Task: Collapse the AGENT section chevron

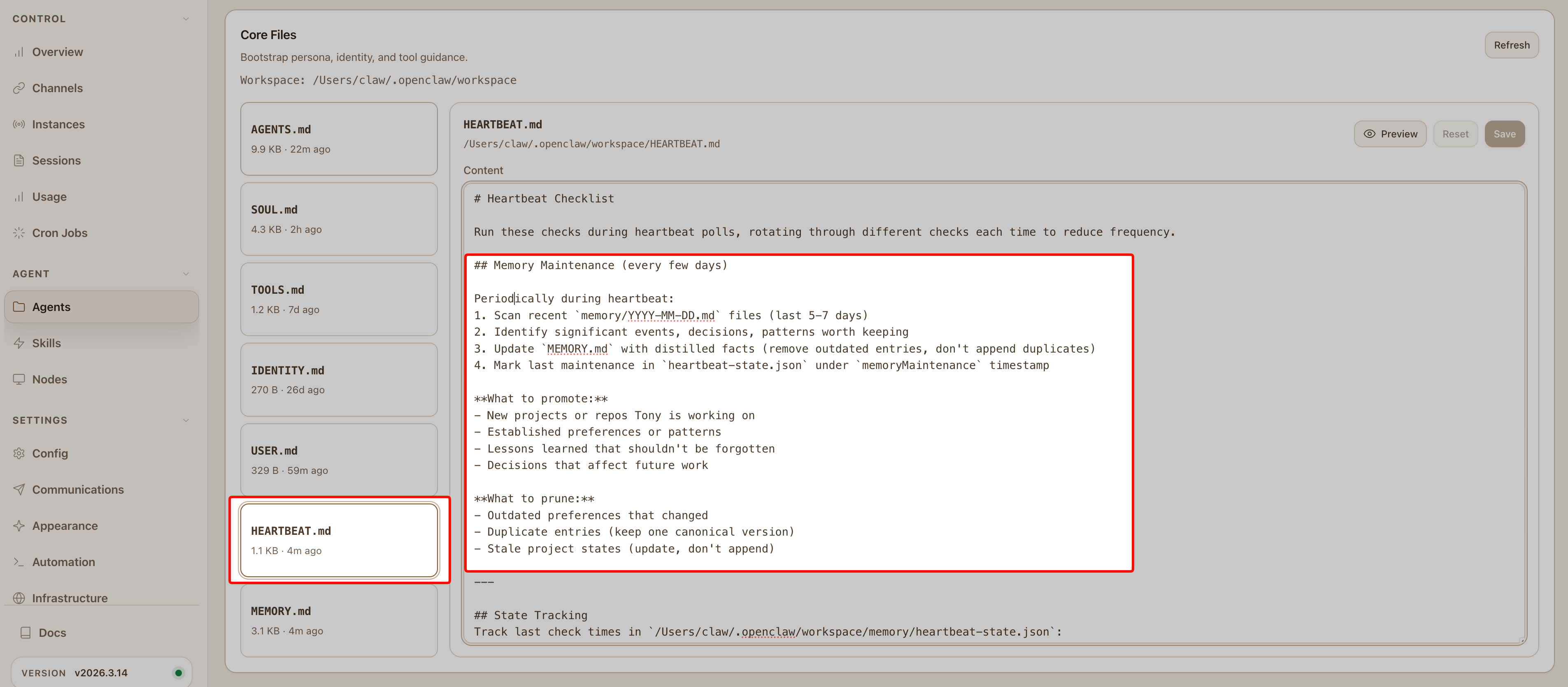Action: [x=186, y=274]
